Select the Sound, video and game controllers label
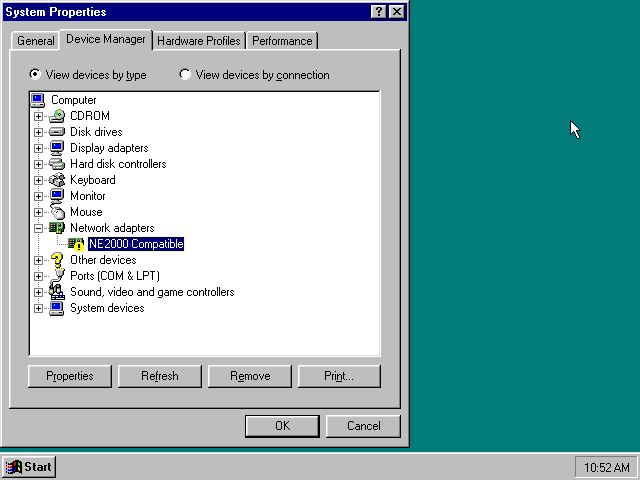640x480 pixels. pos(152,292)
